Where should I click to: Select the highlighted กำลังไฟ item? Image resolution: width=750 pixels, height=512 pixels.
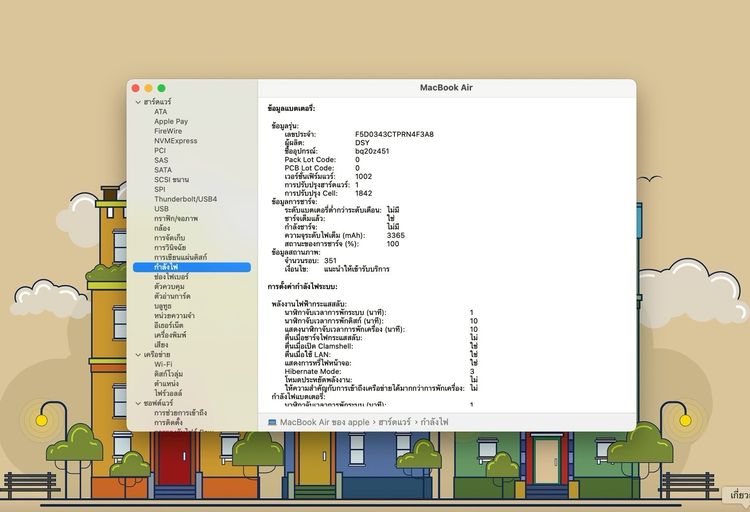tap(167, 267)
